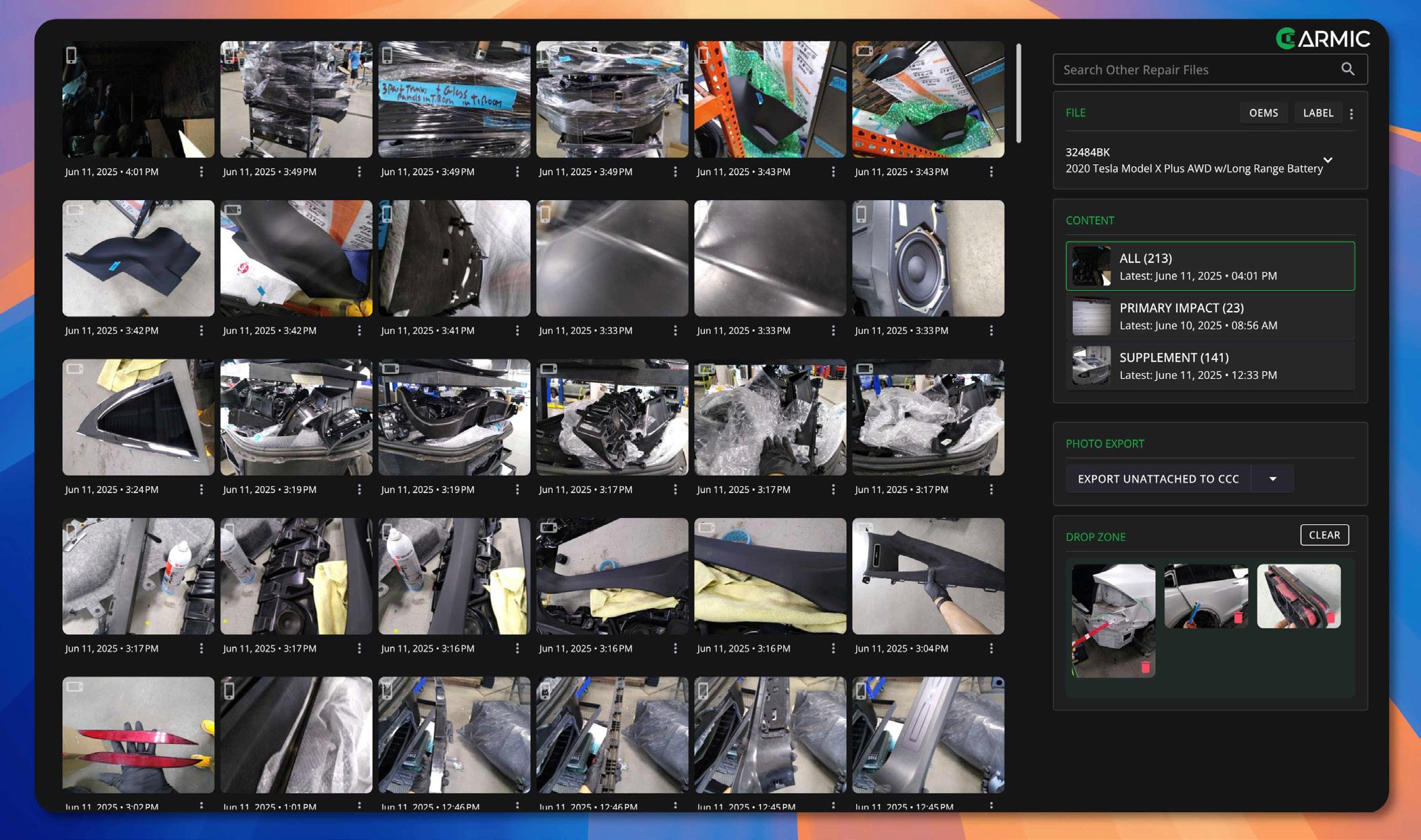Delete the damaged bumper photo from drop zone
Image resolution: width=1421 pixels, height=840 pixels.
click(1145, 667)
